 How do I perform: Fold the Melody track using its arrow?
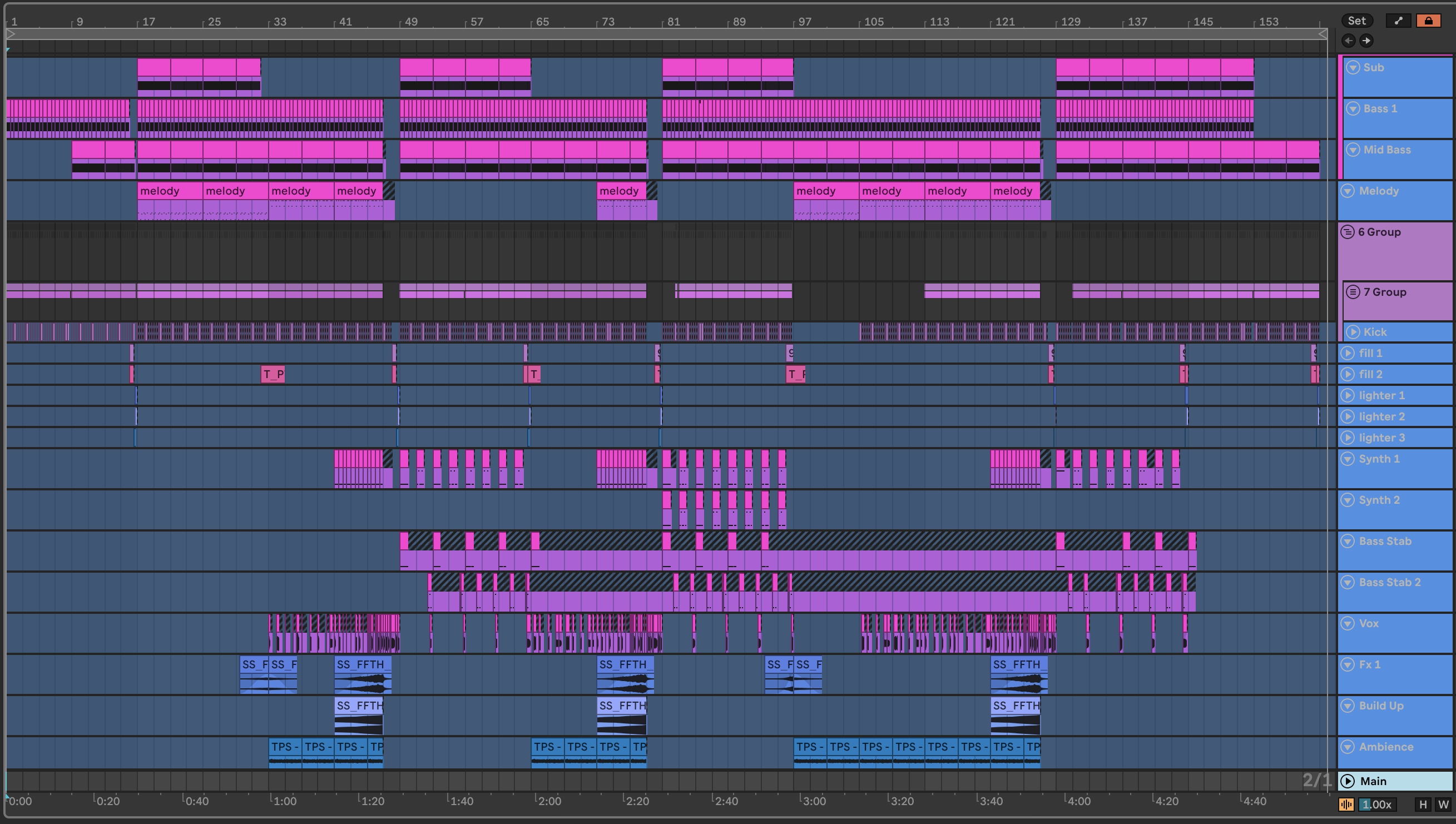point(1348,191)
